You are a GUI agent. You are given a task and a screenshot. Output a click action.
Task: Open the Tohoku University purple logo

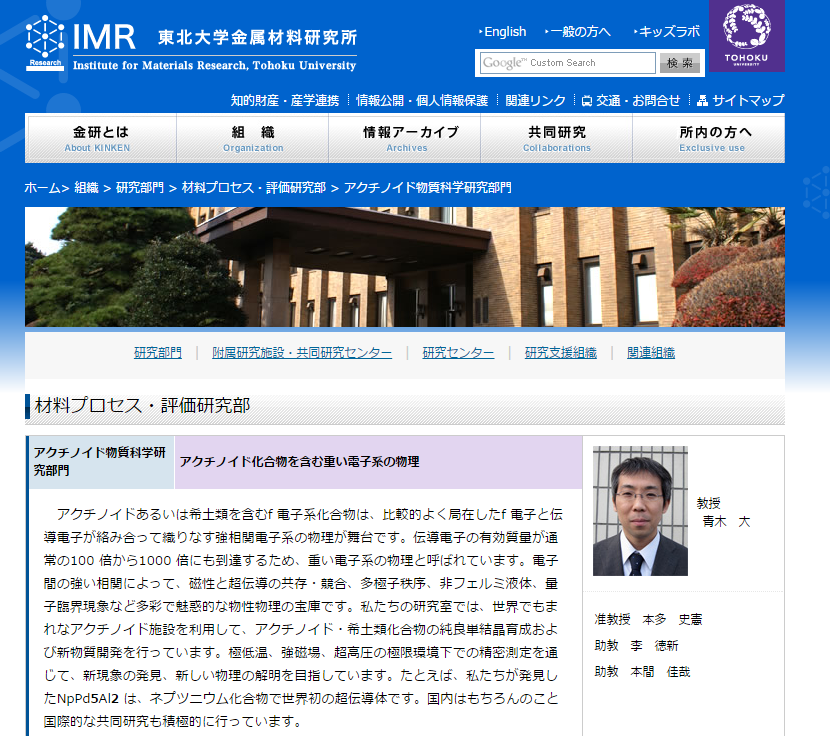click(747, 35)
